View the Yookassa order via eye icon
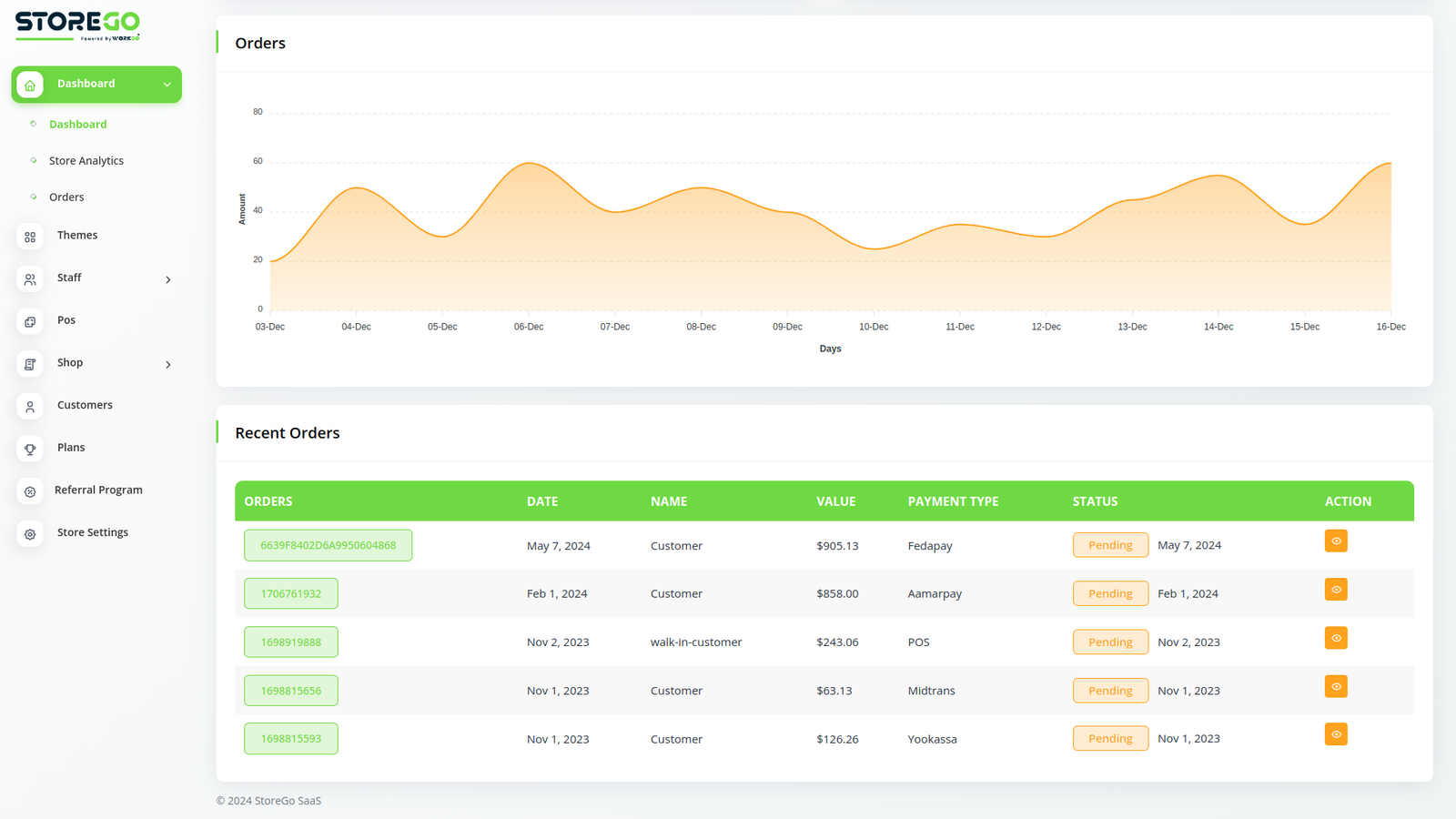Screen dimensions: 1456x819 1336,734
